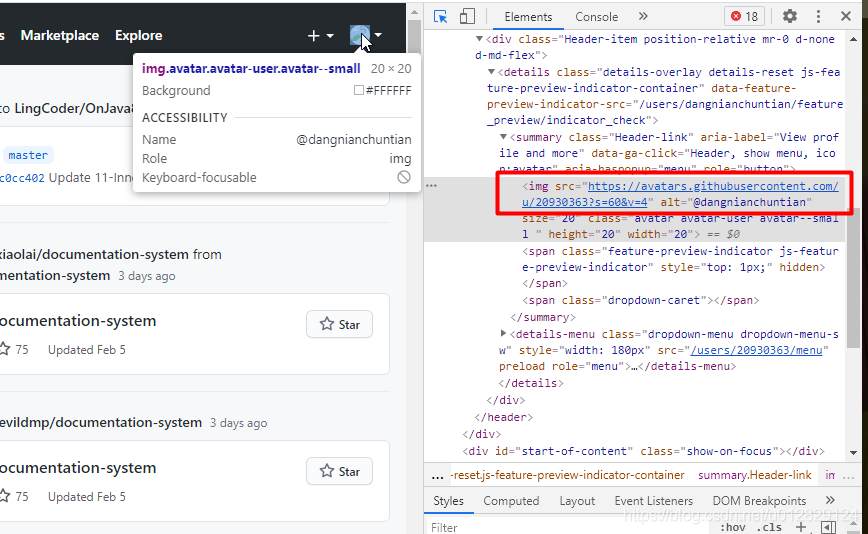Click the page scrollbar up arrow
Viewport: 868px width, 534px height.
[x=414, y=12]
